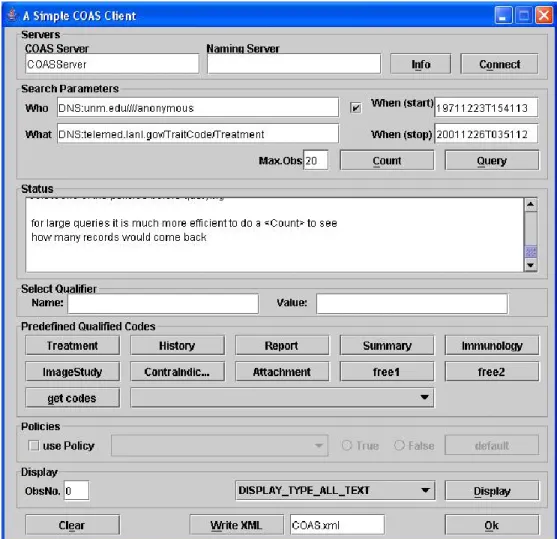Click the Who text field
557x539 pixels.
[x=198, y=108]
